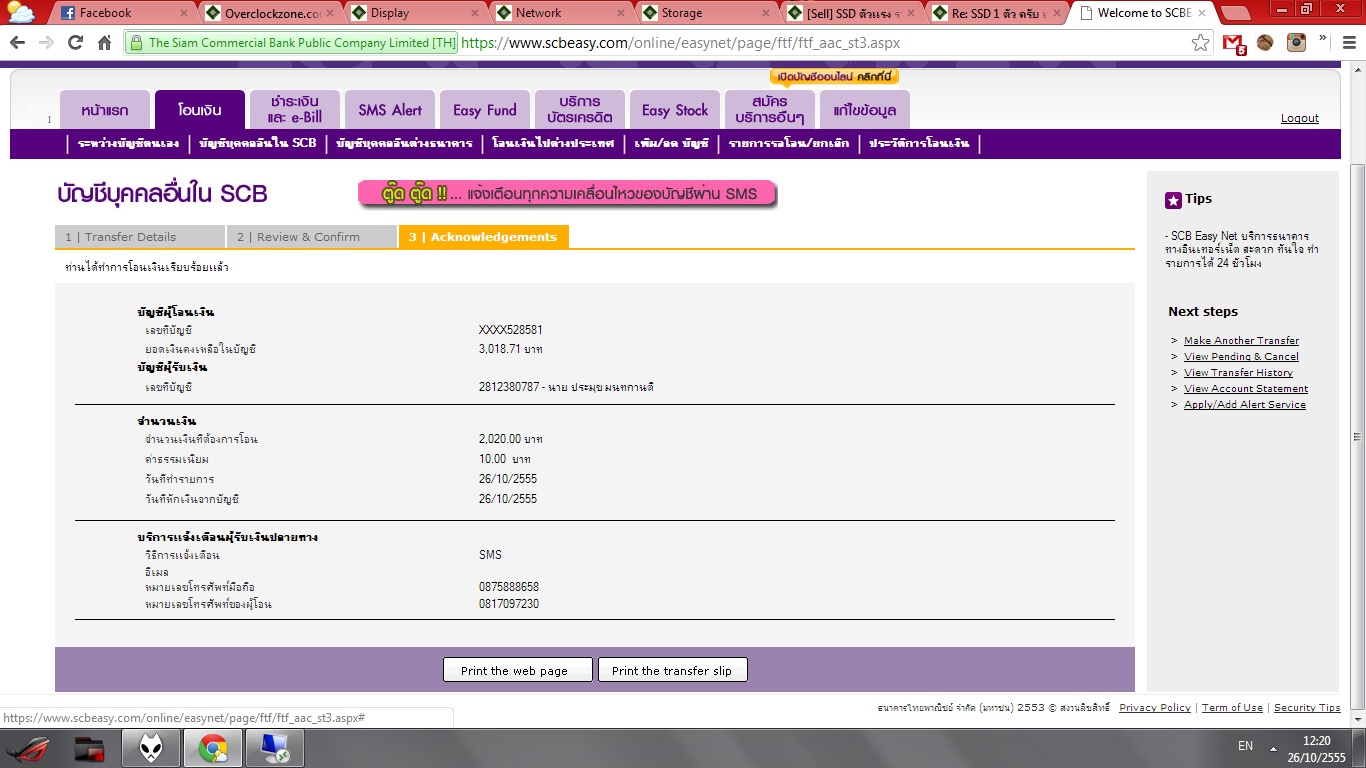Show hidden extensions with the double chevron

1323,40
